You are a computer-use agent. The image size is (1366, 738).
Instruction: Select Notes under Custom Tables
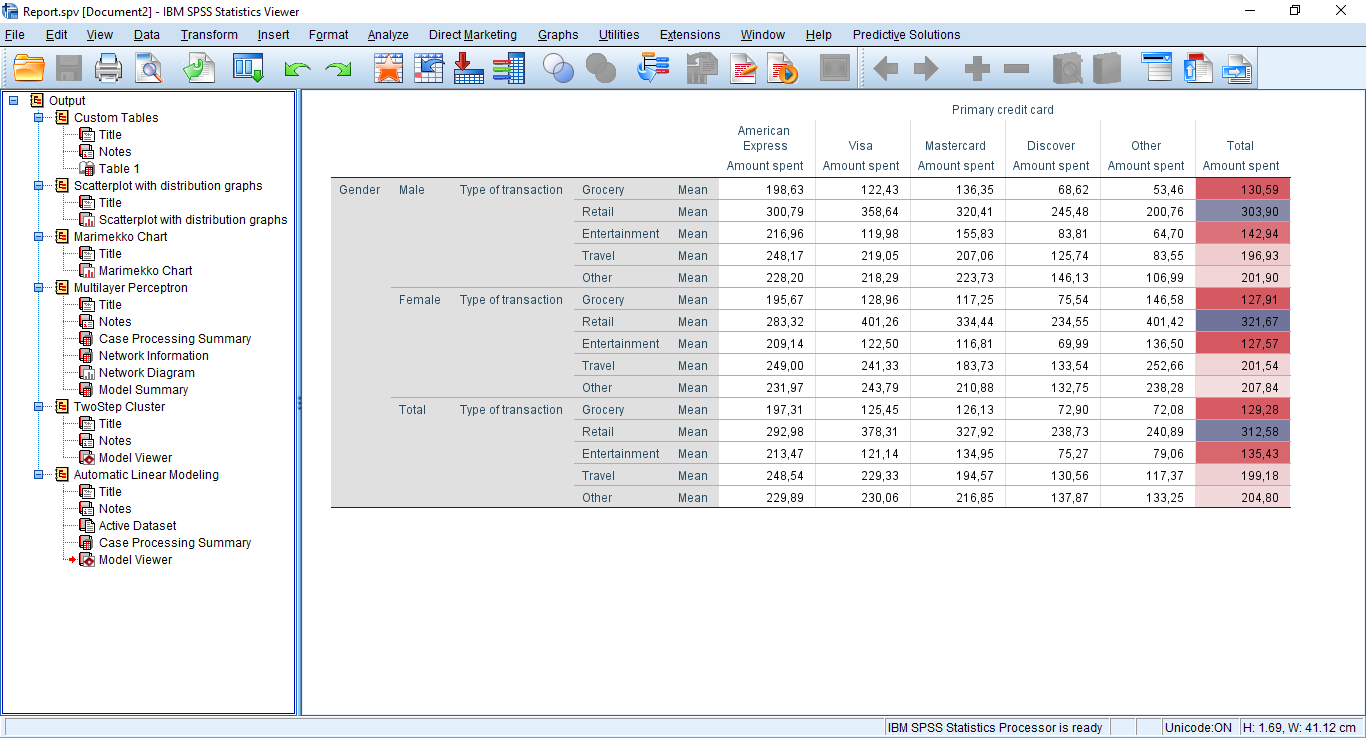[x=115, y=151]
